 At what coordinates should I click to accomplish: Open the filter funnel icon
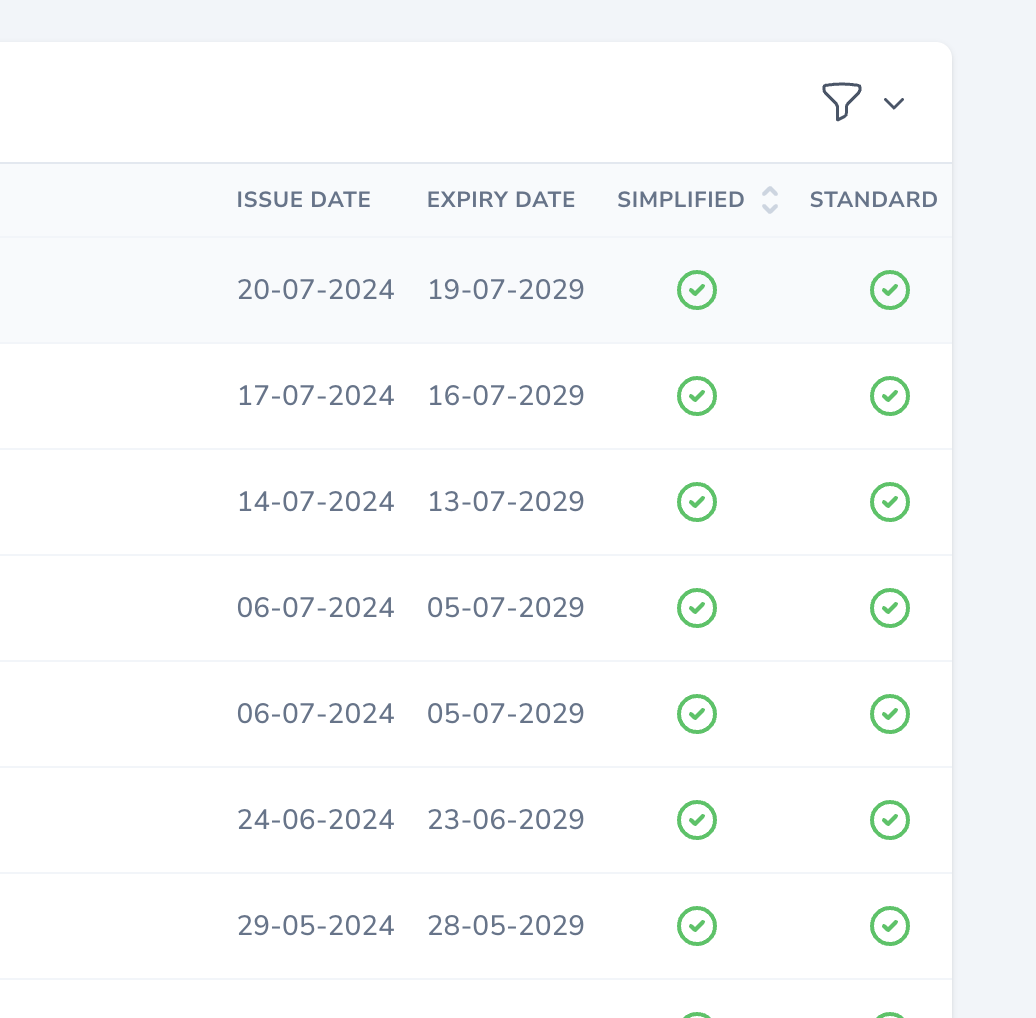(x=841, y=102)
